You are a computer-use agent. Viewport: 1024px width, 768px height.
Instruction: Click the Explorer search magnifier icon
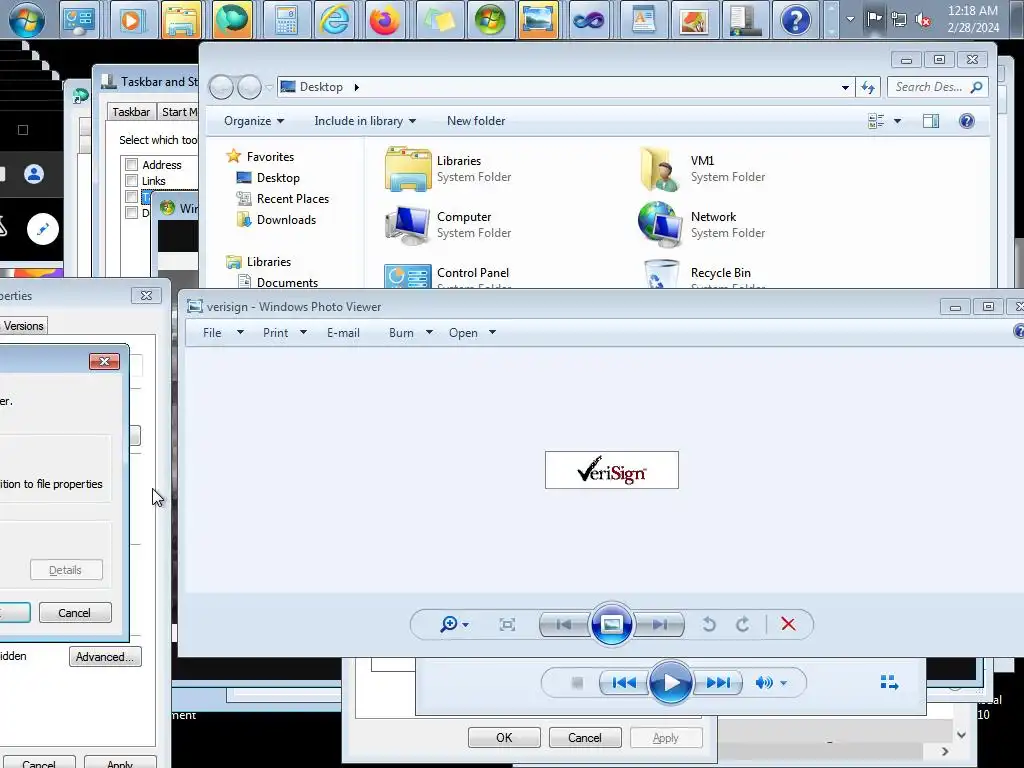tap(976, 87)
